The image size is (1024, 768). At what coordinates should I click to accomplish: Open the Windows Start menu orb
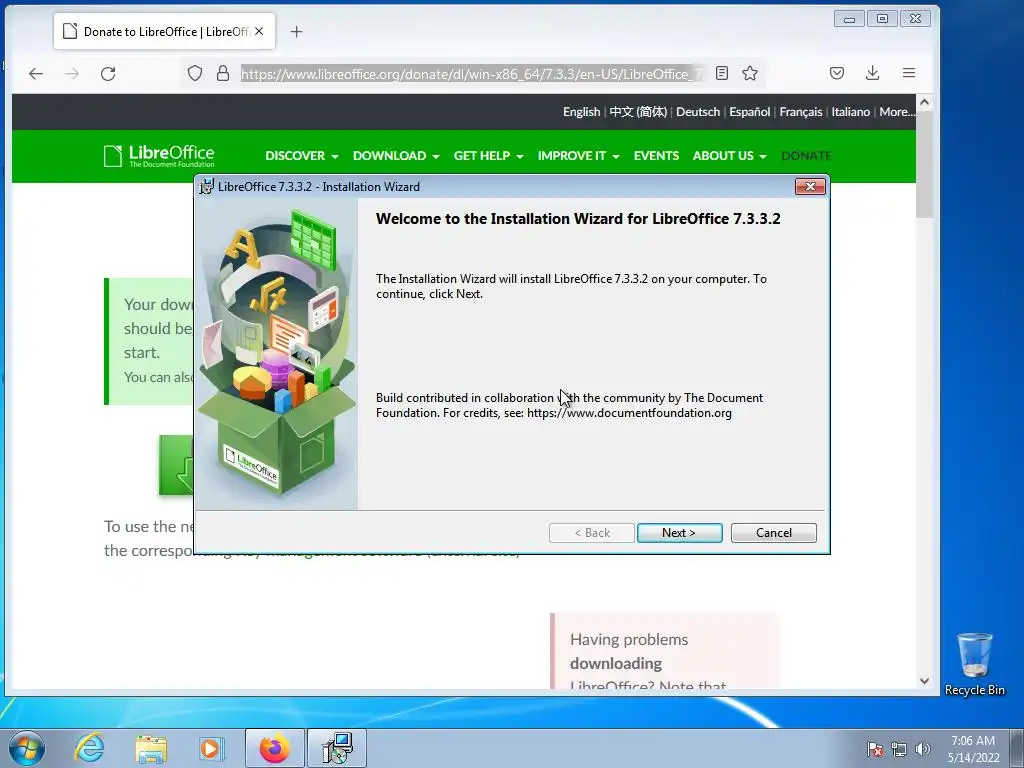26,748
